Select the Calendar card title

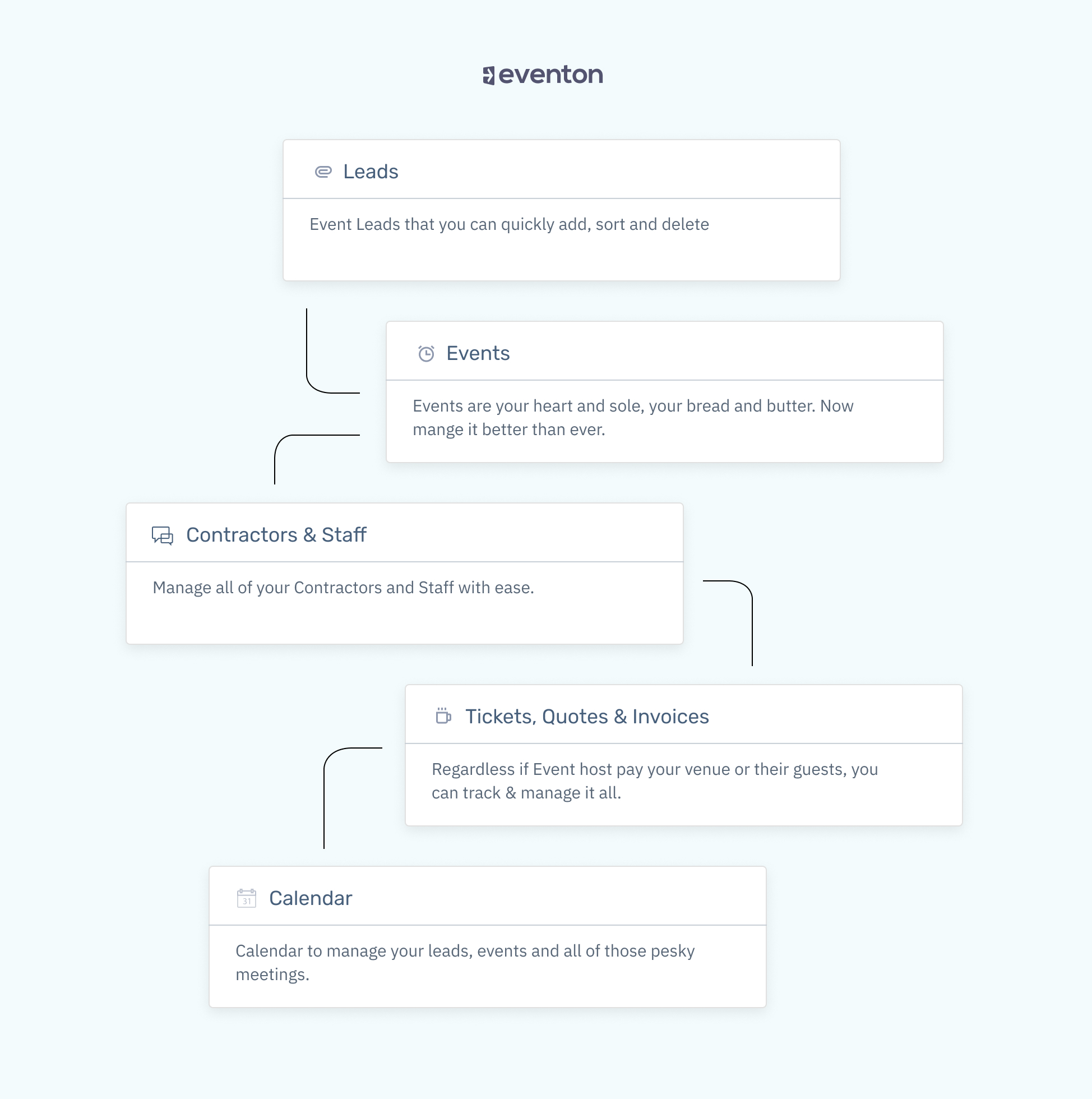pyautogui.click(x=311, y=898)
